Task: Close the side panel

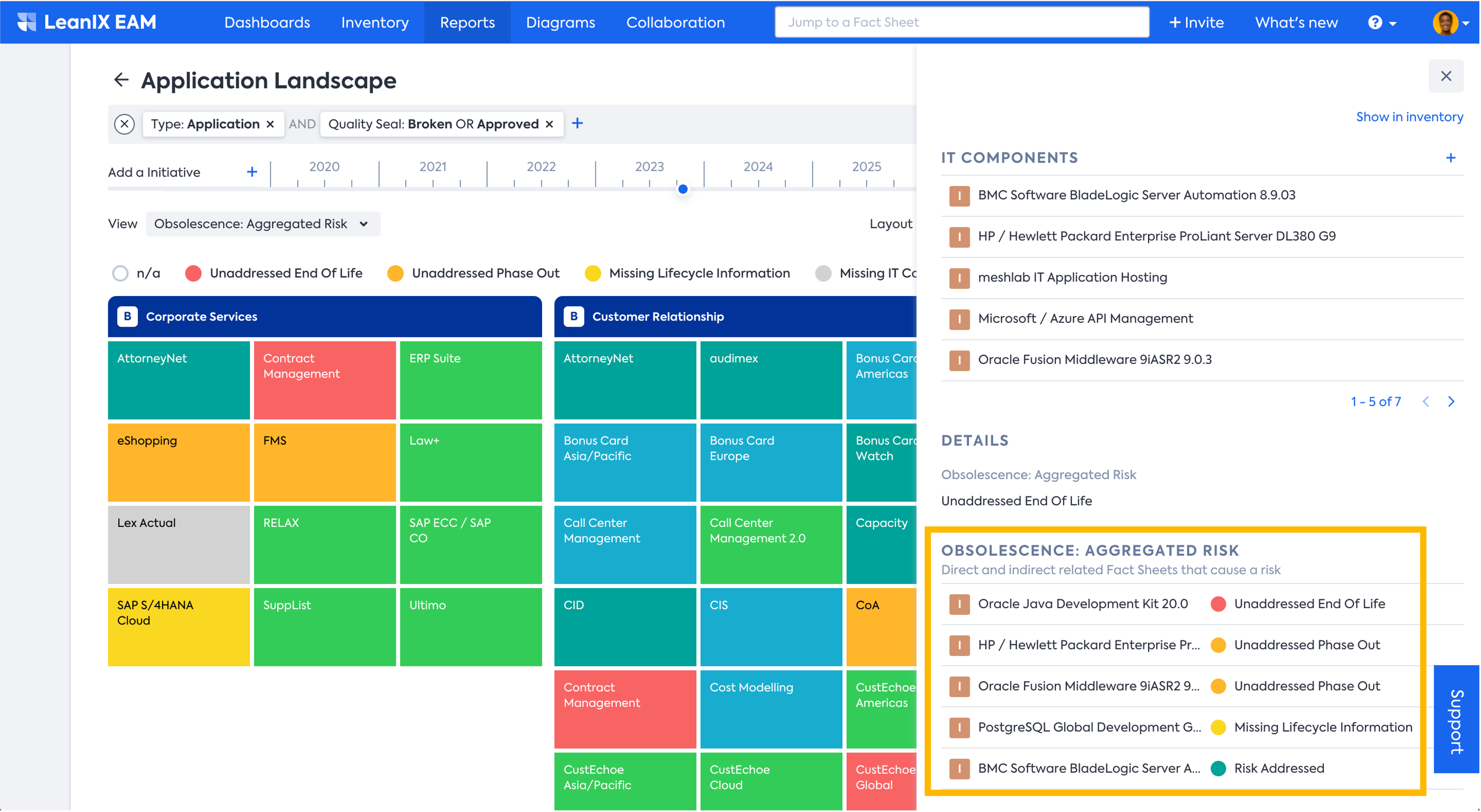Action: pyautogui.click(x=1446, y=76)
